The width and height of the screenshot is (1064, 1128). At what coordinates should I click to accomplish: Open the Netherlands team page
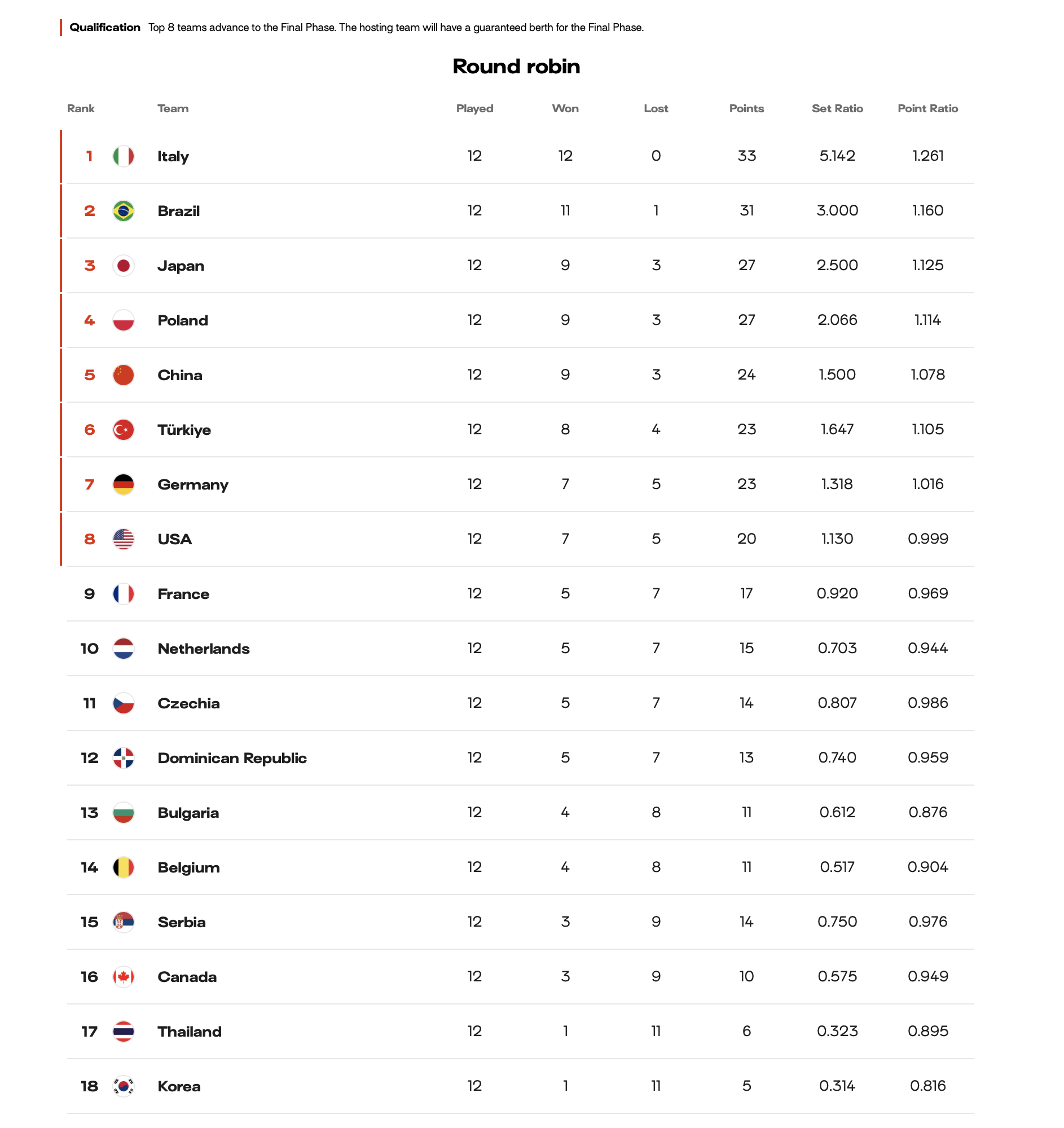pos(203,649)
